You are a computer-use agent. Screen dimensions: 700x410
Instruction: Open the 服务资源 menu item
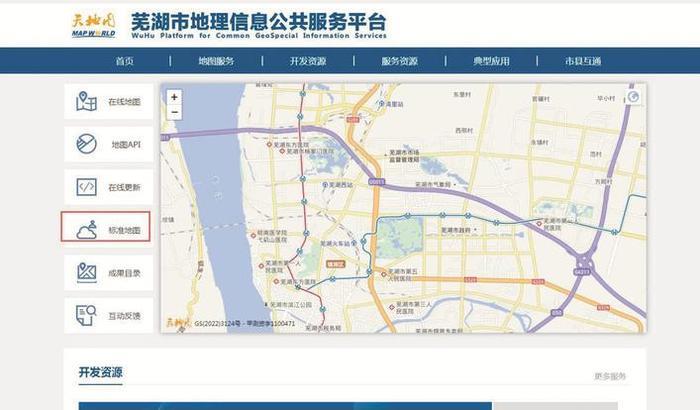400,61
